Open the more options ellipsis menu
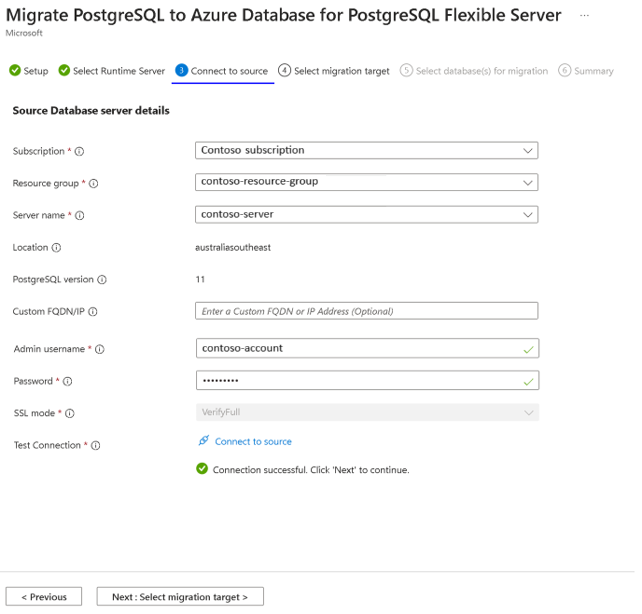The height and width of the screenshot is (614, 642). tap(612, 15)
